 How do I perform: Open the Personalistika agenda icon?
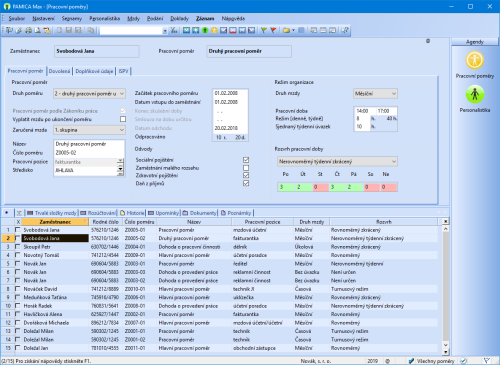click(475, 94)
